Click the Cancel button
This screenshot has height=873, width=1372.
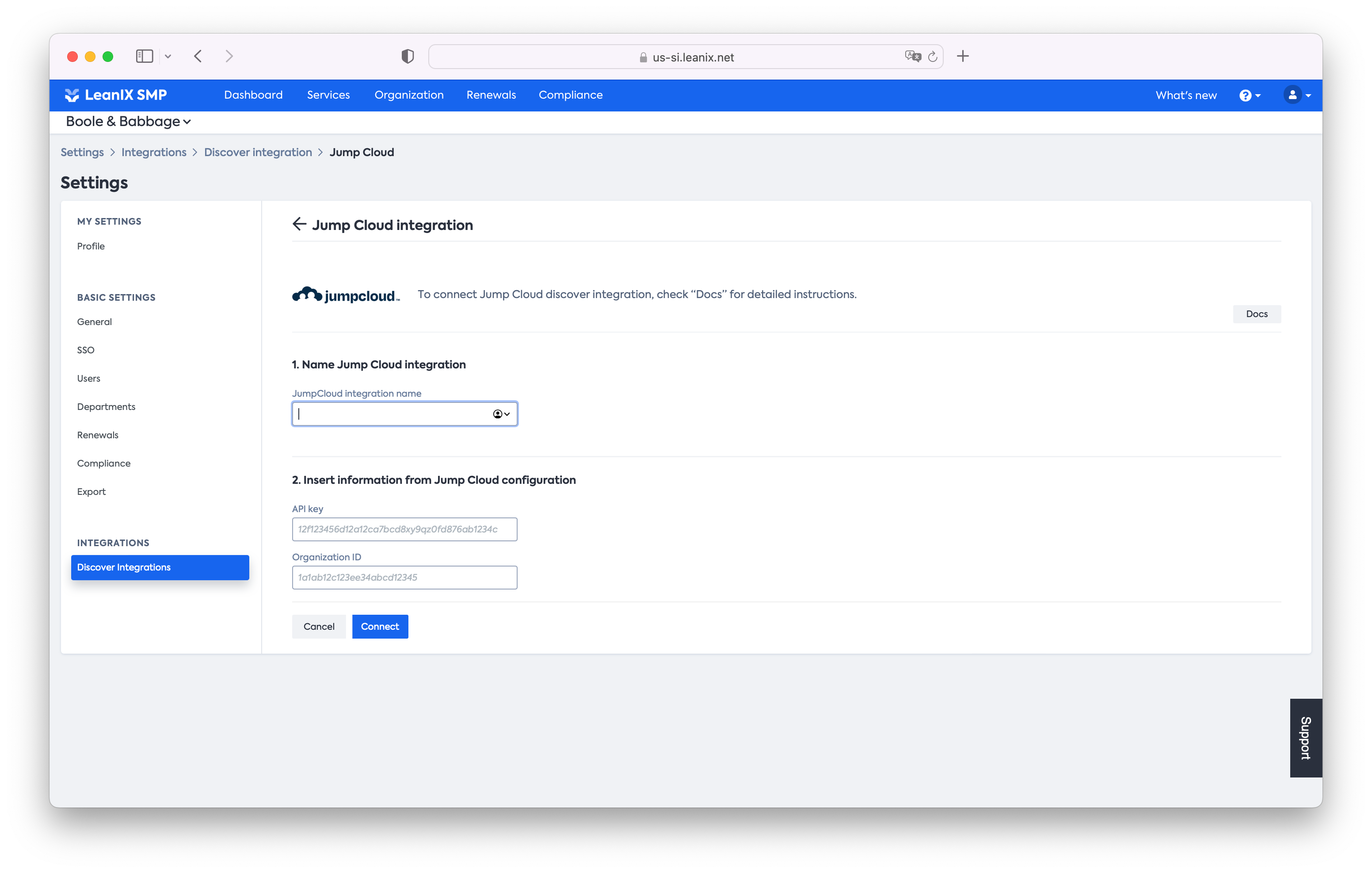click(319, 626)
